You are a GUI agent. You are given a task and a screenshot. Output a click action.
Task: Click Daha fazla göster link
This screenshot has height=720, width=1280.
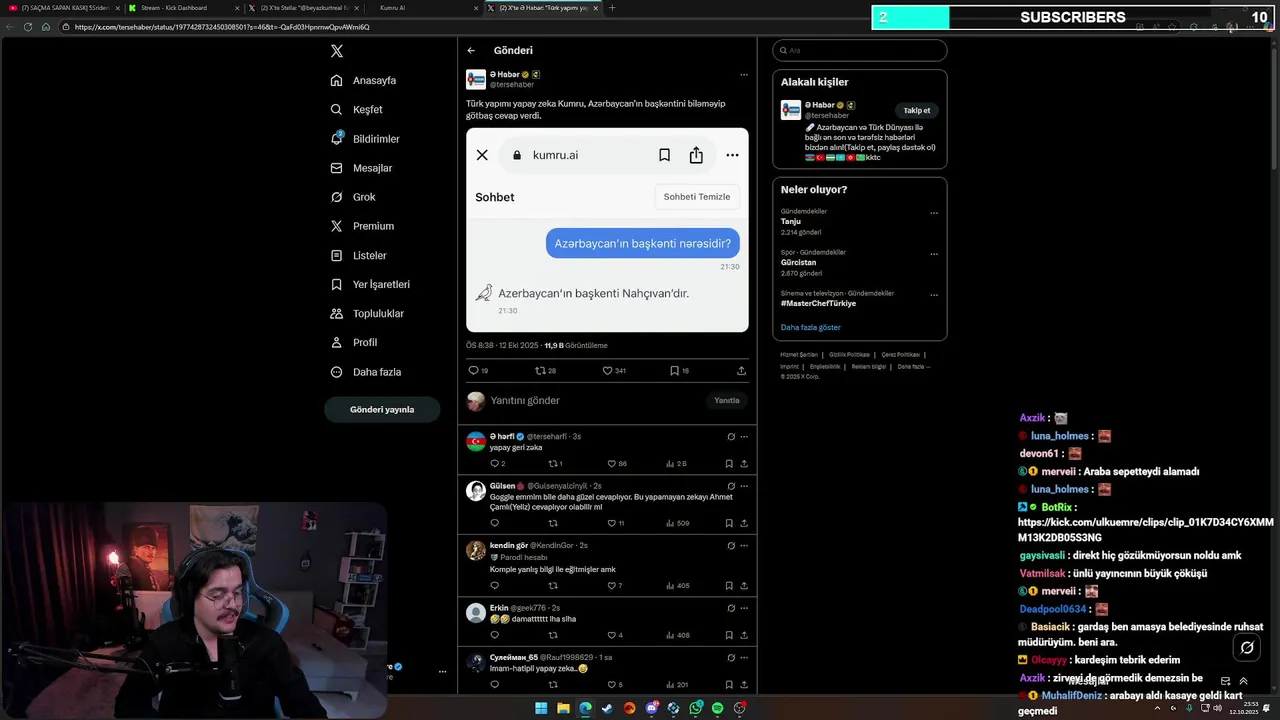point(810,327)
